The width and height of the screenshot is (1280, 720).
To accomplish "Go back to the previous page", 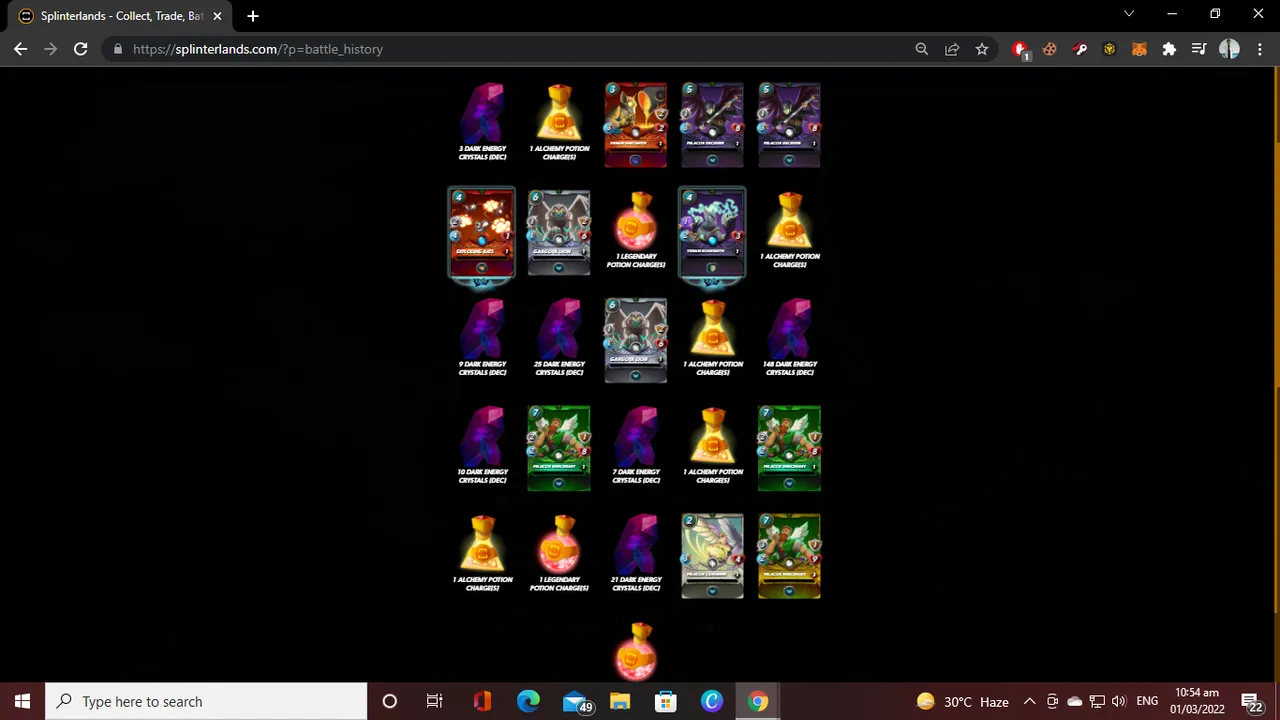I will 21,49.
